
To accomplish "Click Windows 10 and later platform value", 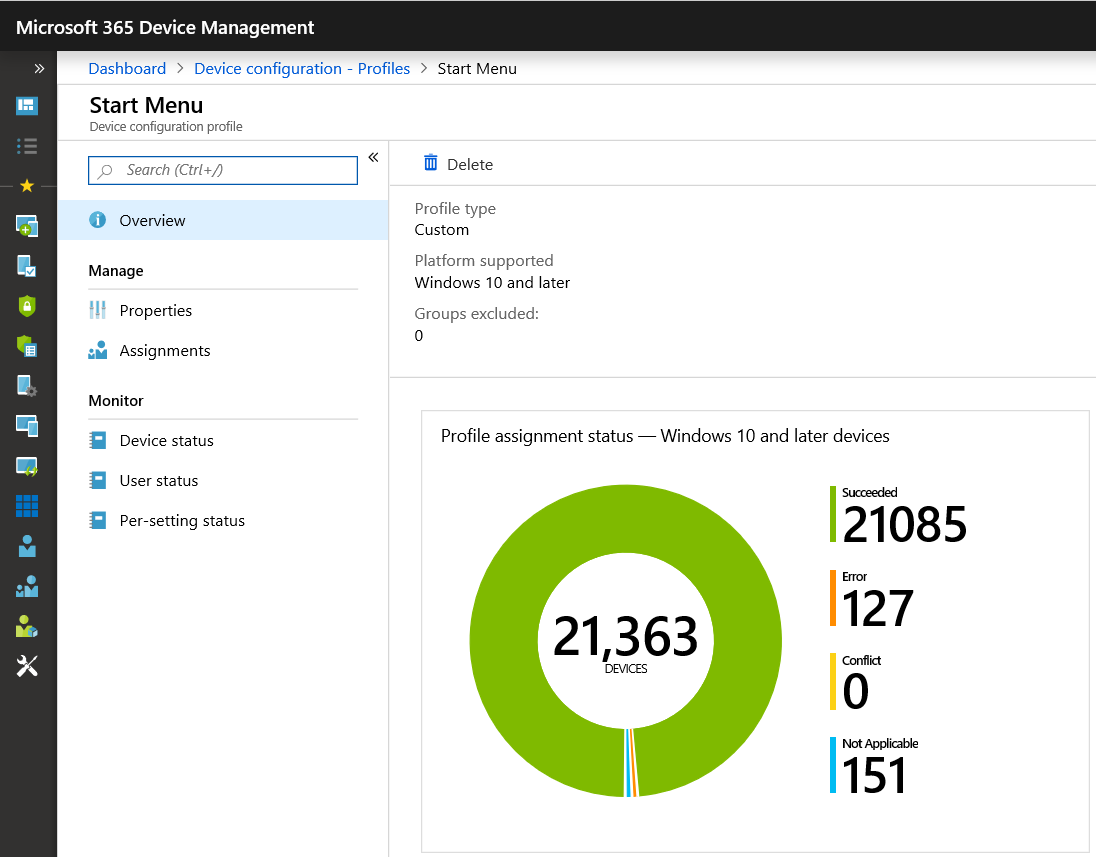I will tap(492, 282).
